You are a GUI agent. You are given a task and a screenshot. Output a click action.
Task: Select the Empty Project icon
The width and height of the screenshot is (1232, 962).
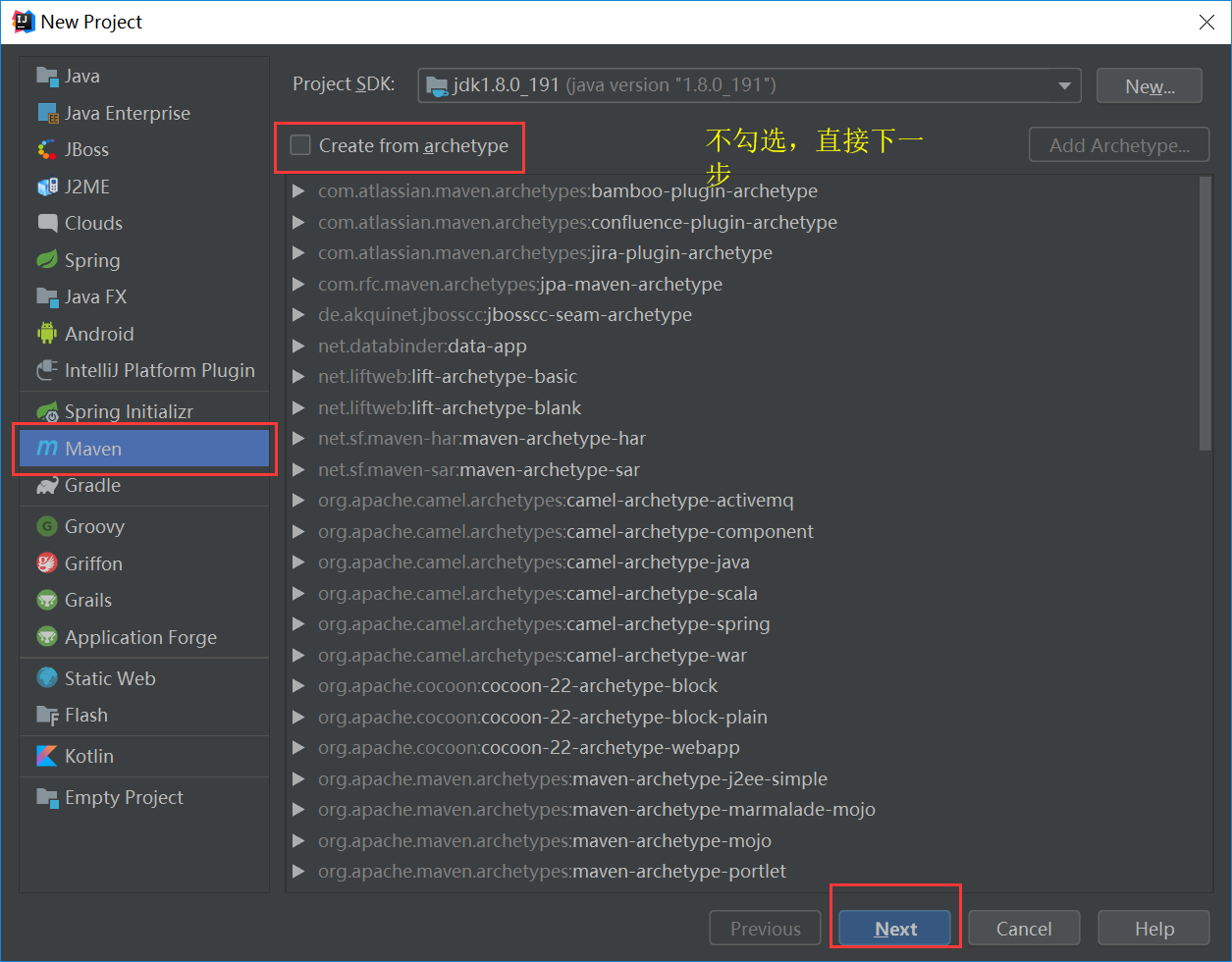[47, 797]
